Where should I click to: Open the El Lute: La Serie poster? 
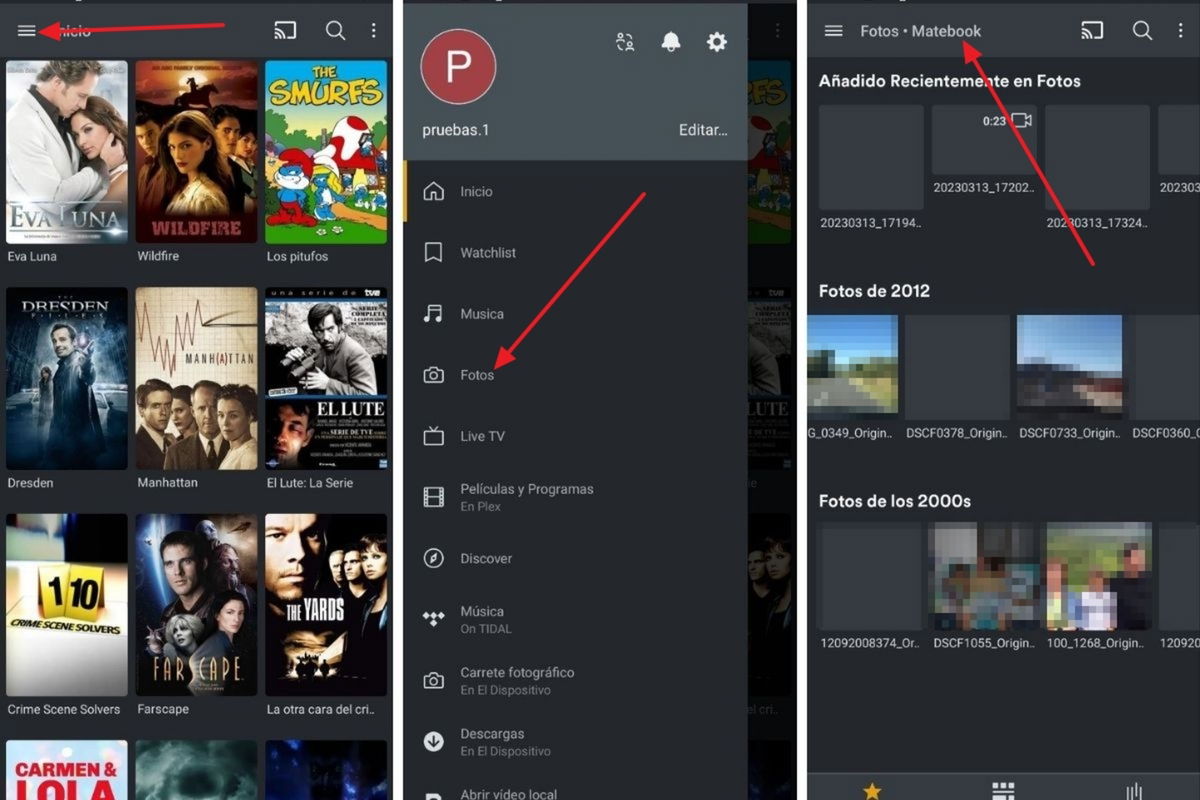tap(326, 379)
